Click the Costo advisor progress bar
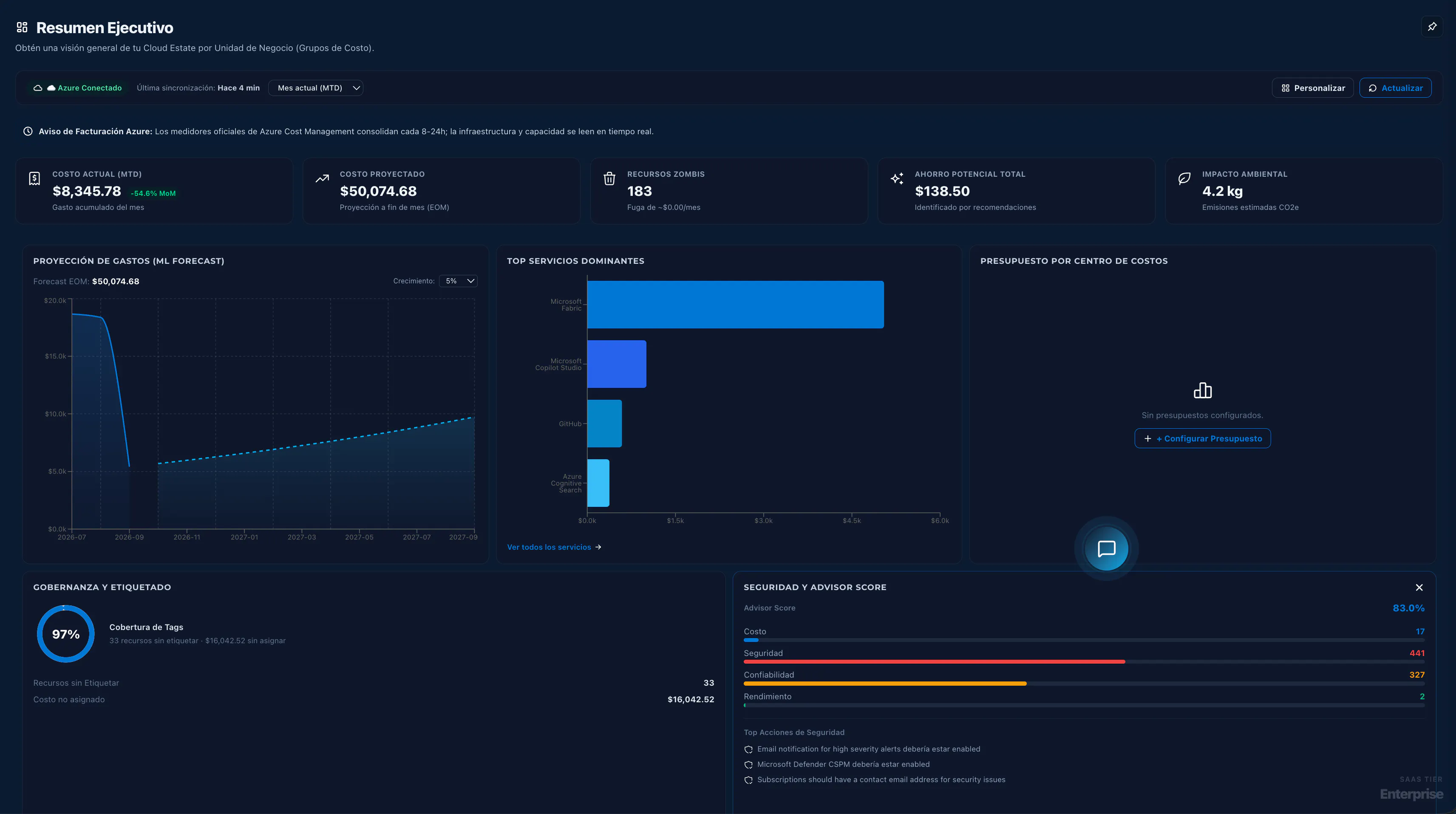Viewport: 1456px width, 814px height. point(1084,640)
